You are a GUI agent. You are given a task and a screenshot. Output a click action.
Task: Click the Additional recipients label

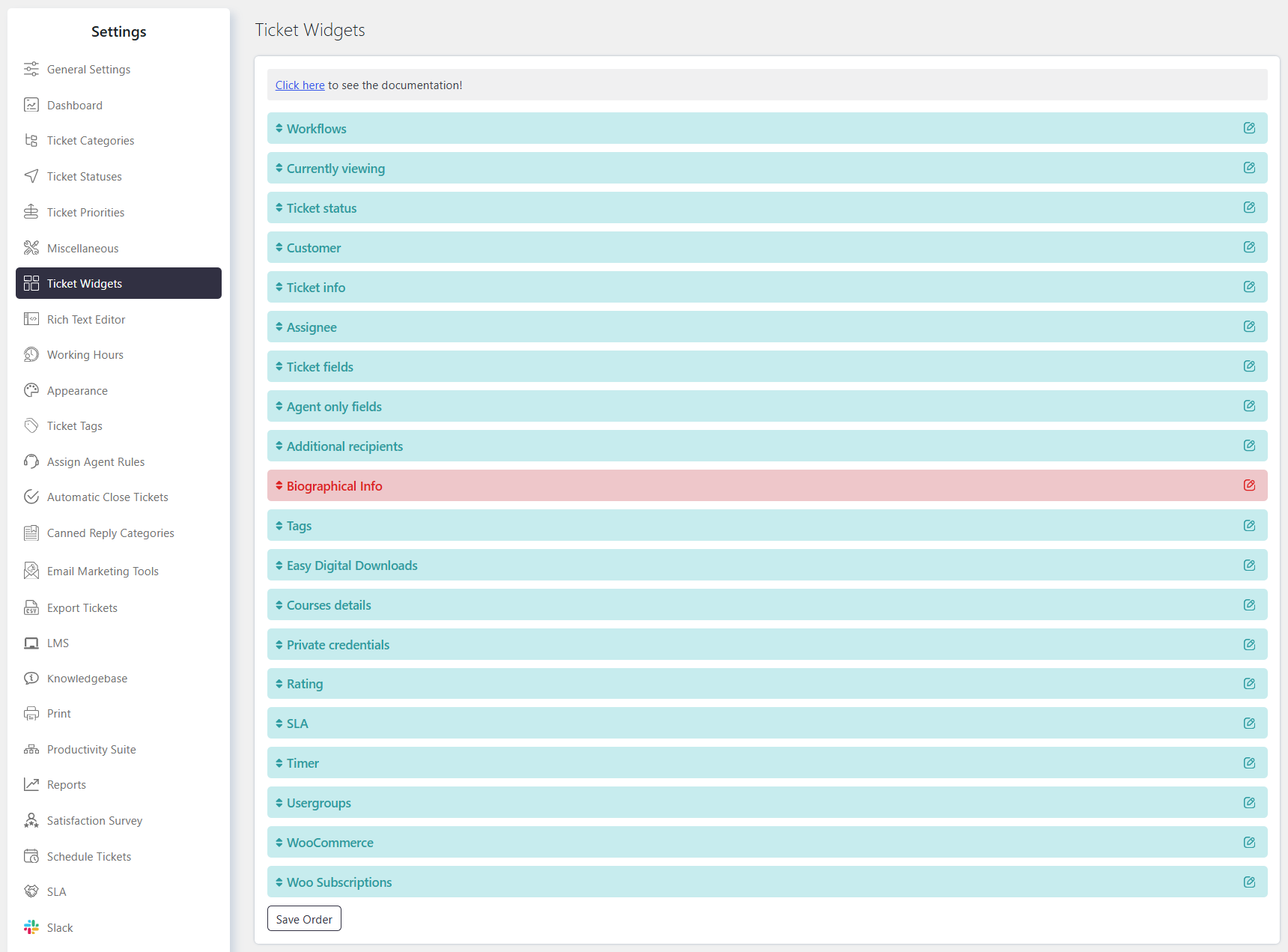(344, 446)
